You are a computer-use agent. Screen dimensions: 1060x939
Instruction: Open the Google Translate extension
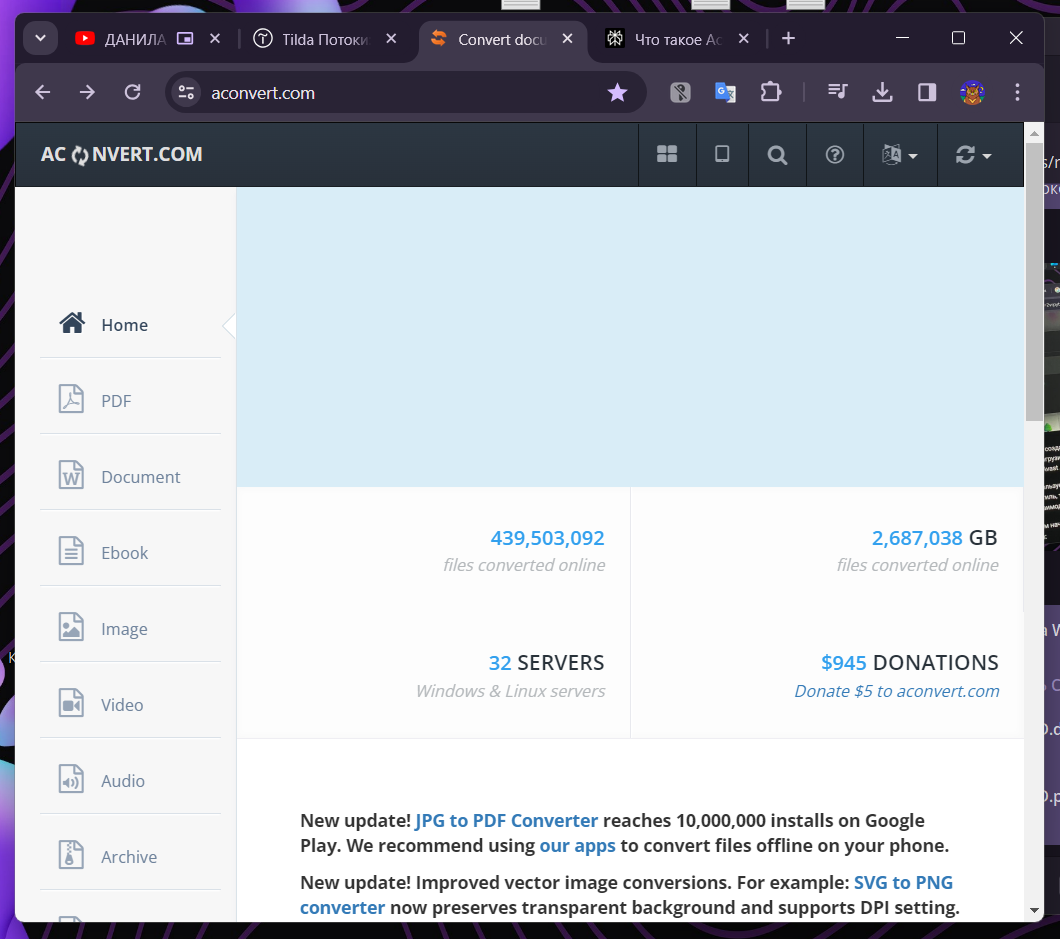pyautogui.click(x=725, y=92)
